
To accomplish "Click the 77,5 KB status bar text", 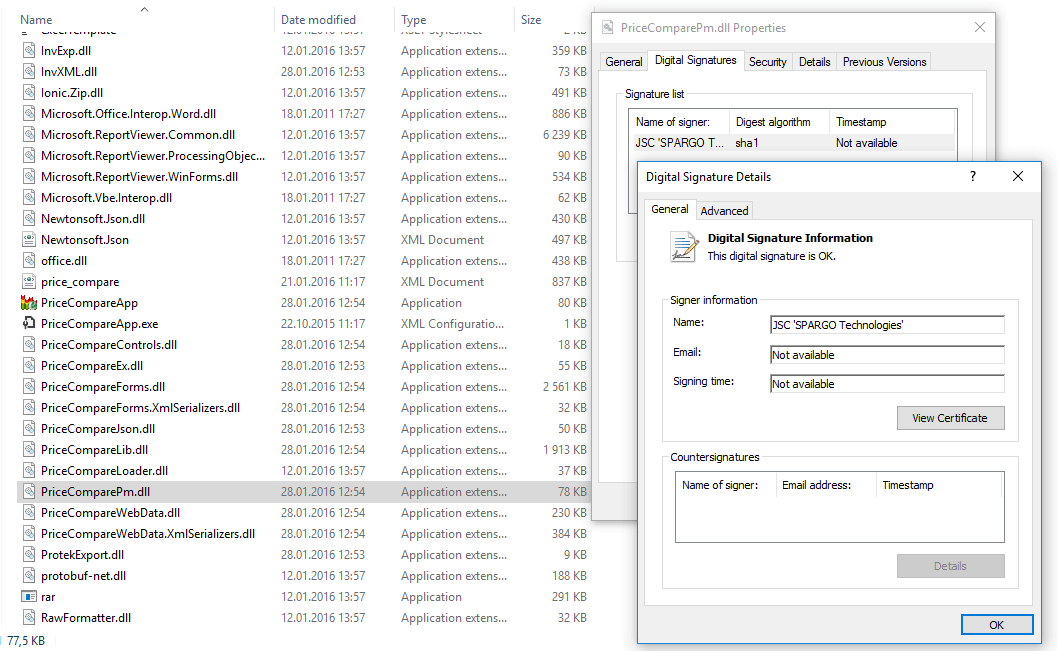I will 26,640.
